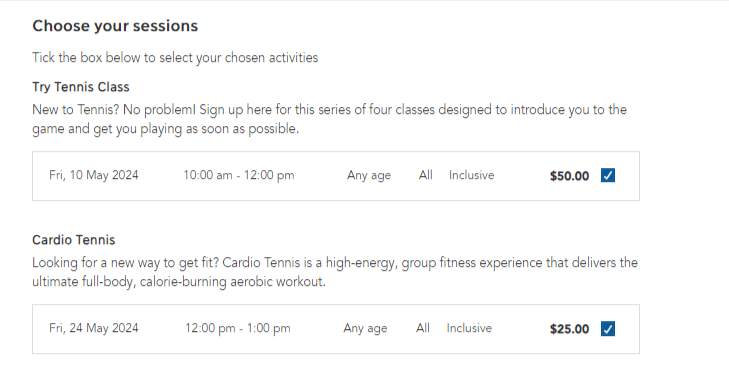Click the Fri, 10 May 2024 date
The height and width of the screenshot is (367, 729).
93,175
